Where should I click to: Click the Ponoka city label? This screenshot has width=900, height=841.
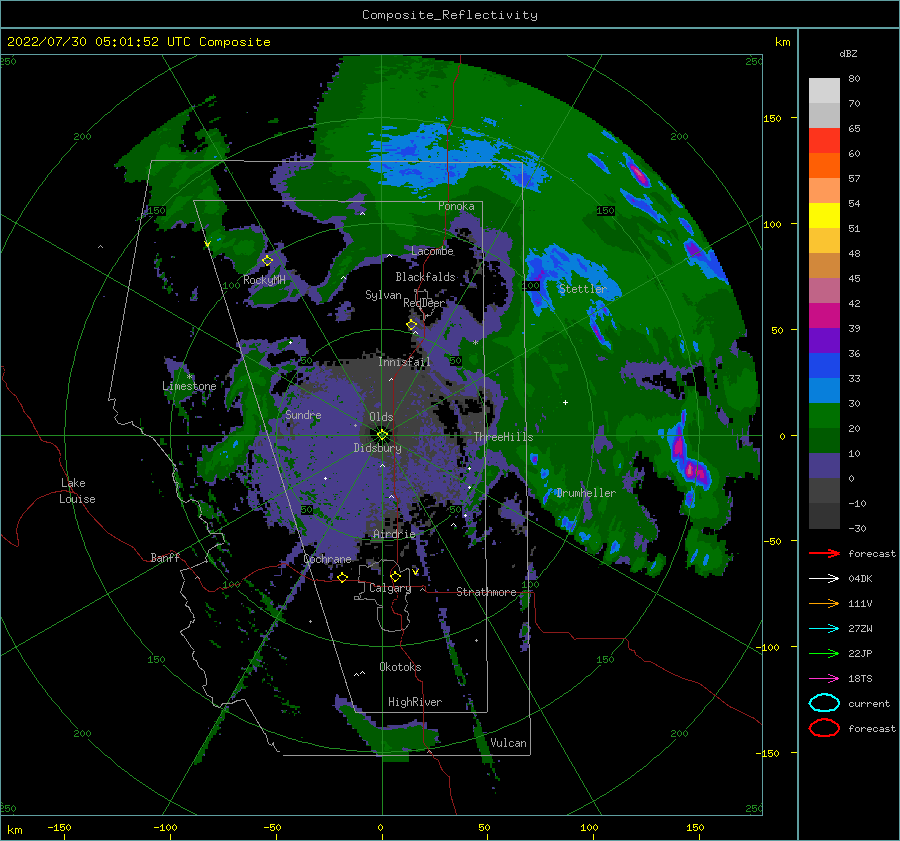coord(456,206)
